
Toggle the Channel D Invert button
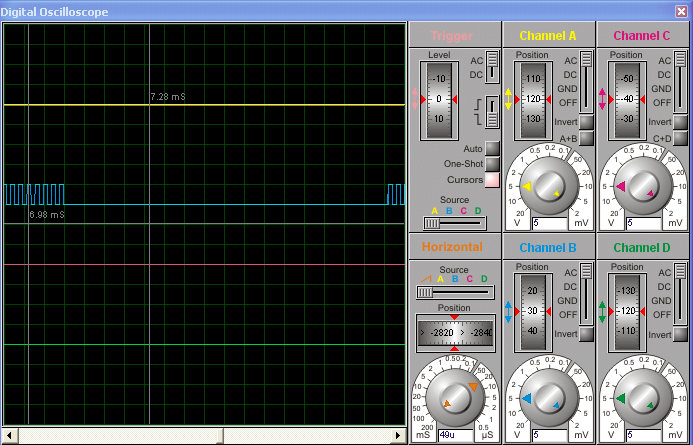click(x=678, y=333)
